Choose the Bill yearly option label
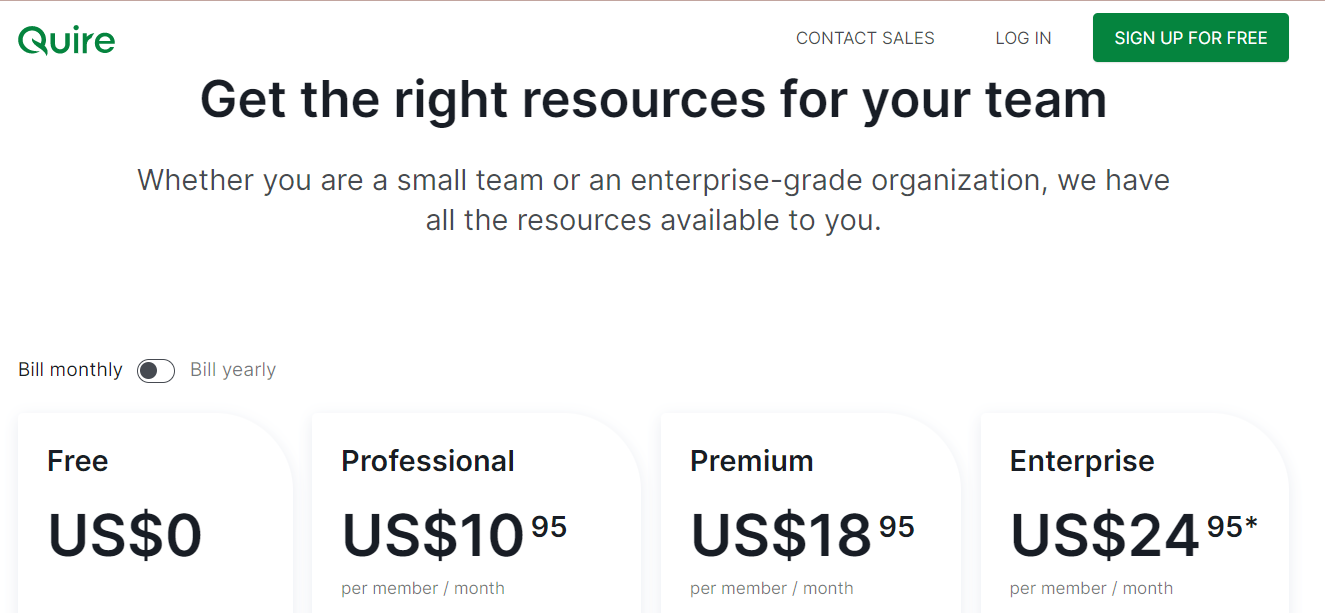 pyautogui.click(x=233, y=370)
